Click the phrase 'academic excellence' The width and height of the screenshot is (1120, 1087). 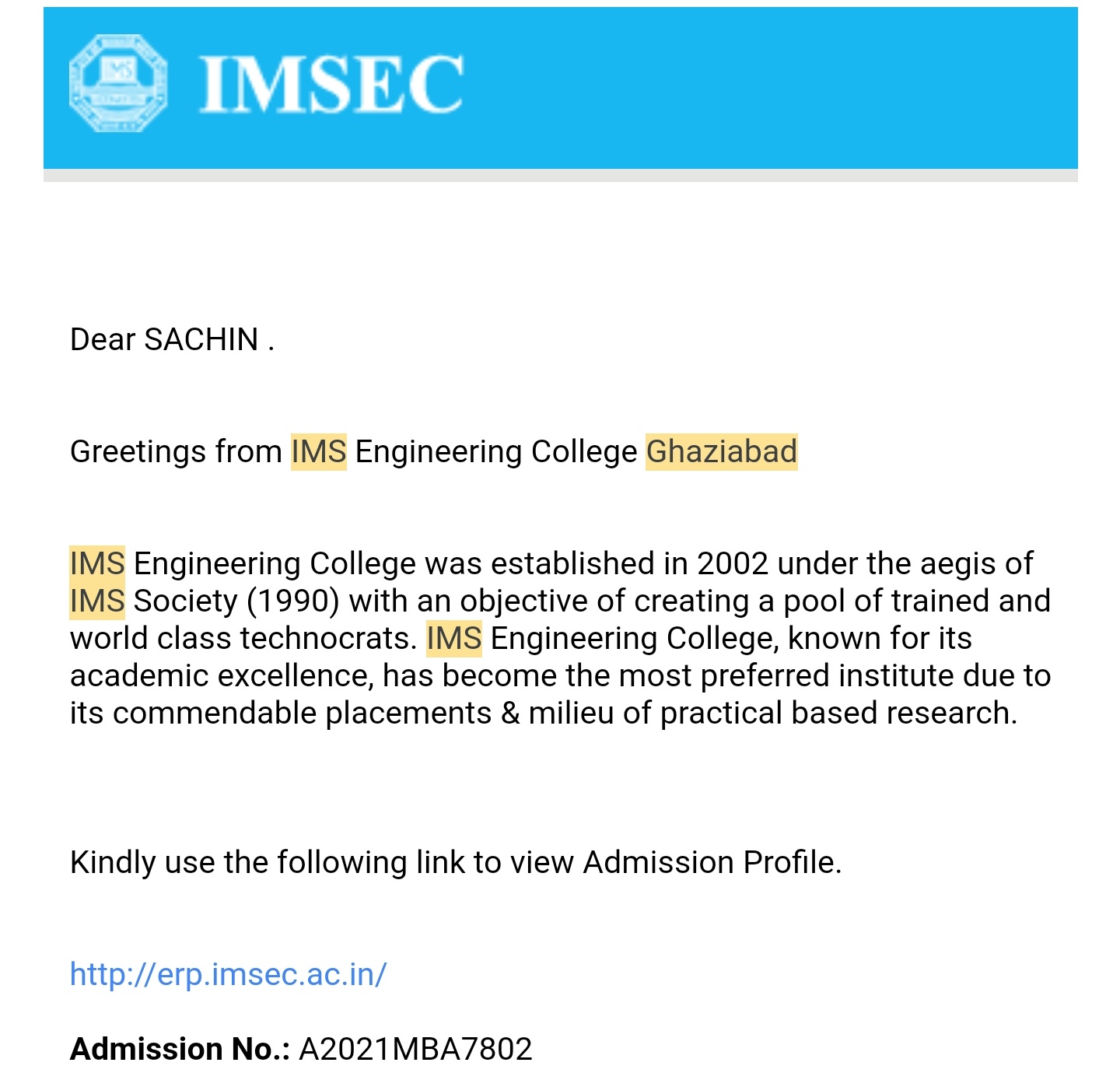222,675
